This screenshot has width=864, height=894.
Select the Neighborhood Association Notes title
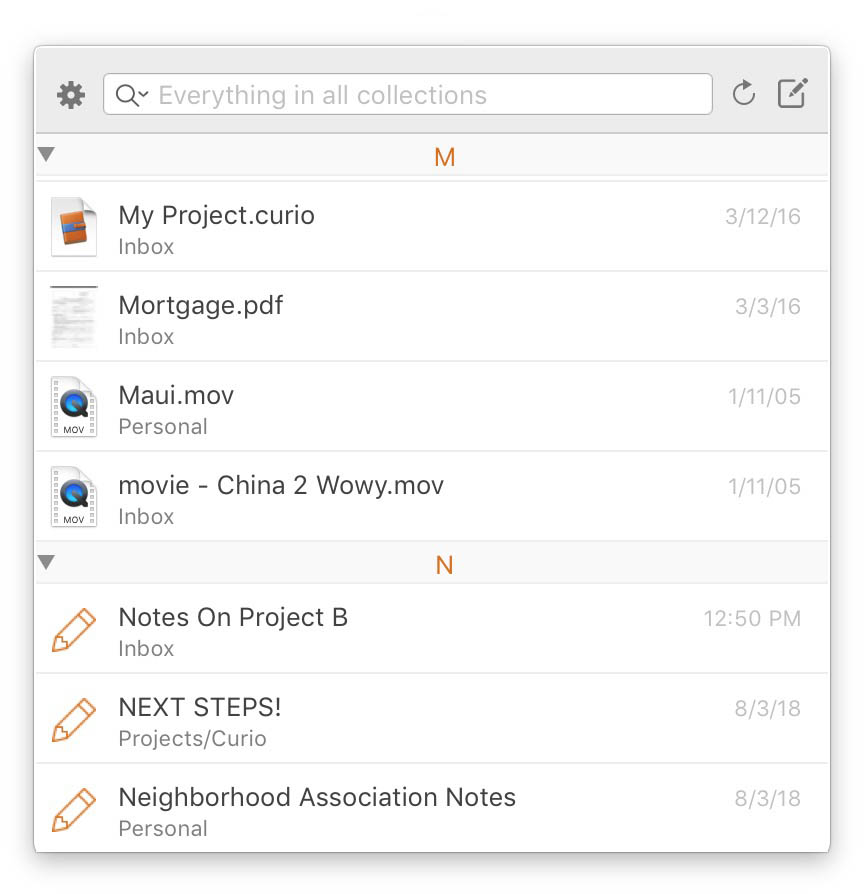pyautogui.click(x=317, y=798)
